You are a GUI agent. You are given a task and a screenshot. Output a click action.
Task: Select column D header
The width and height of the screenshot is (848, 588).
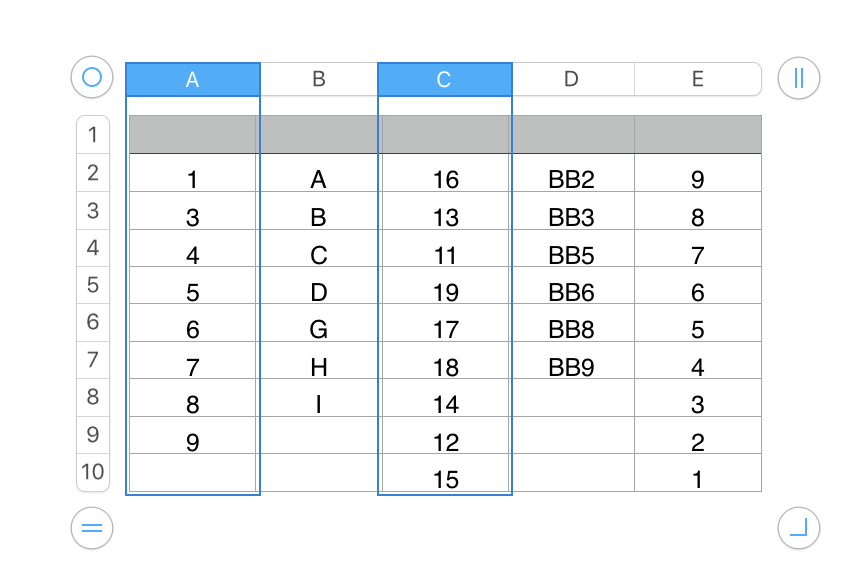tap(571, 80)
